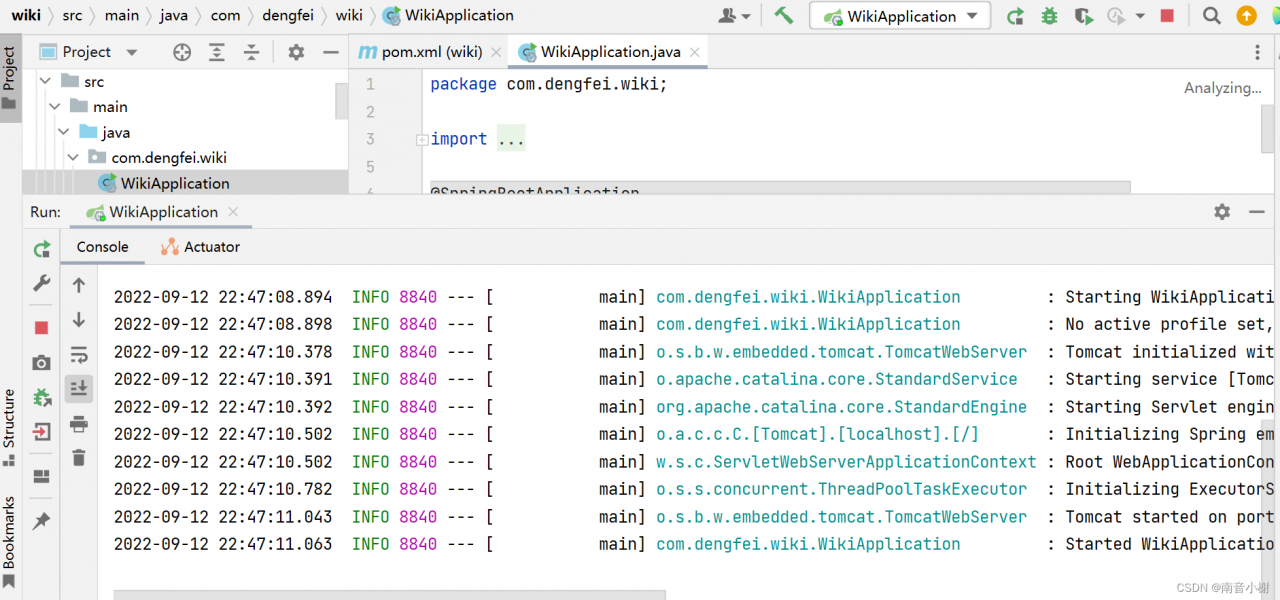Select opened file locate target icon
The height and width of the screenshot is (600, 1280).
tap(182, 52)
